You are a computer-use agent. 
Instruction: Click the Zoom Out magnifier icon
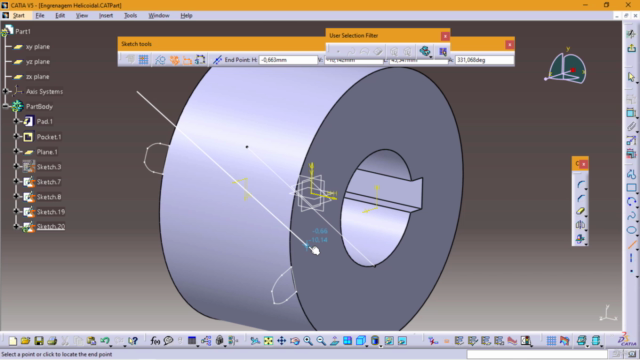click(x=321, y=340)
